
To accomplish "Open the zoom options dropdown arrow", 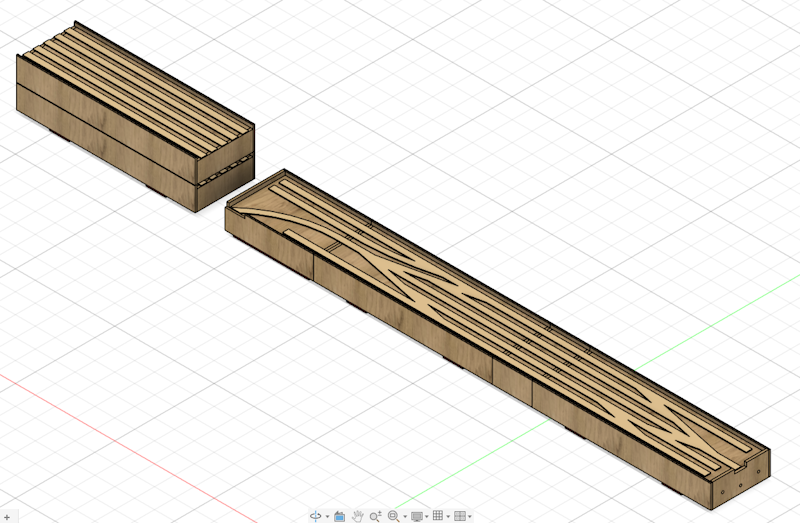I will click(x=405, y=516).
